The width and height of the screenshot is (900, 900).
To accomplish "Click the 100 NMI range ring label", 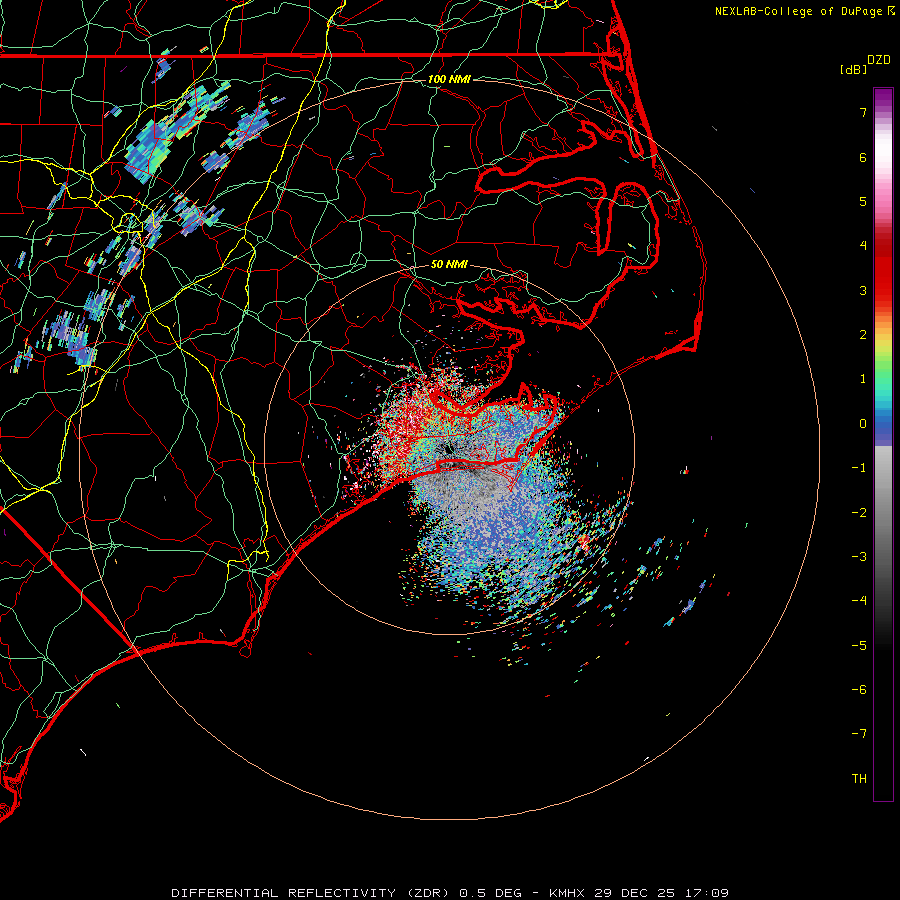I will pos(449,79).
